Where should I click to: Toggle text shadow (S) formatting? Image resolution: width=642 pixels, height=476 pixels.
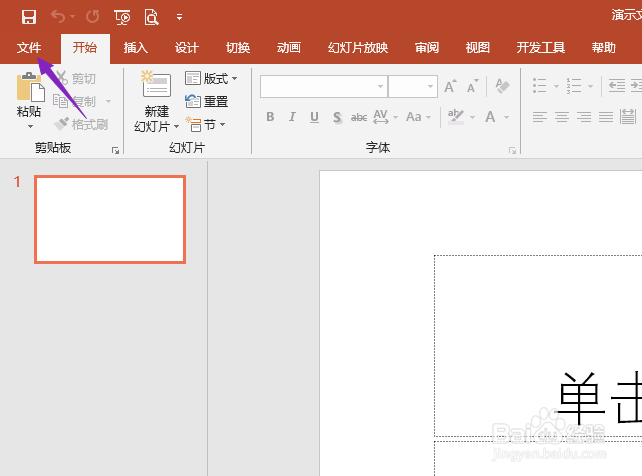point(337,117)
